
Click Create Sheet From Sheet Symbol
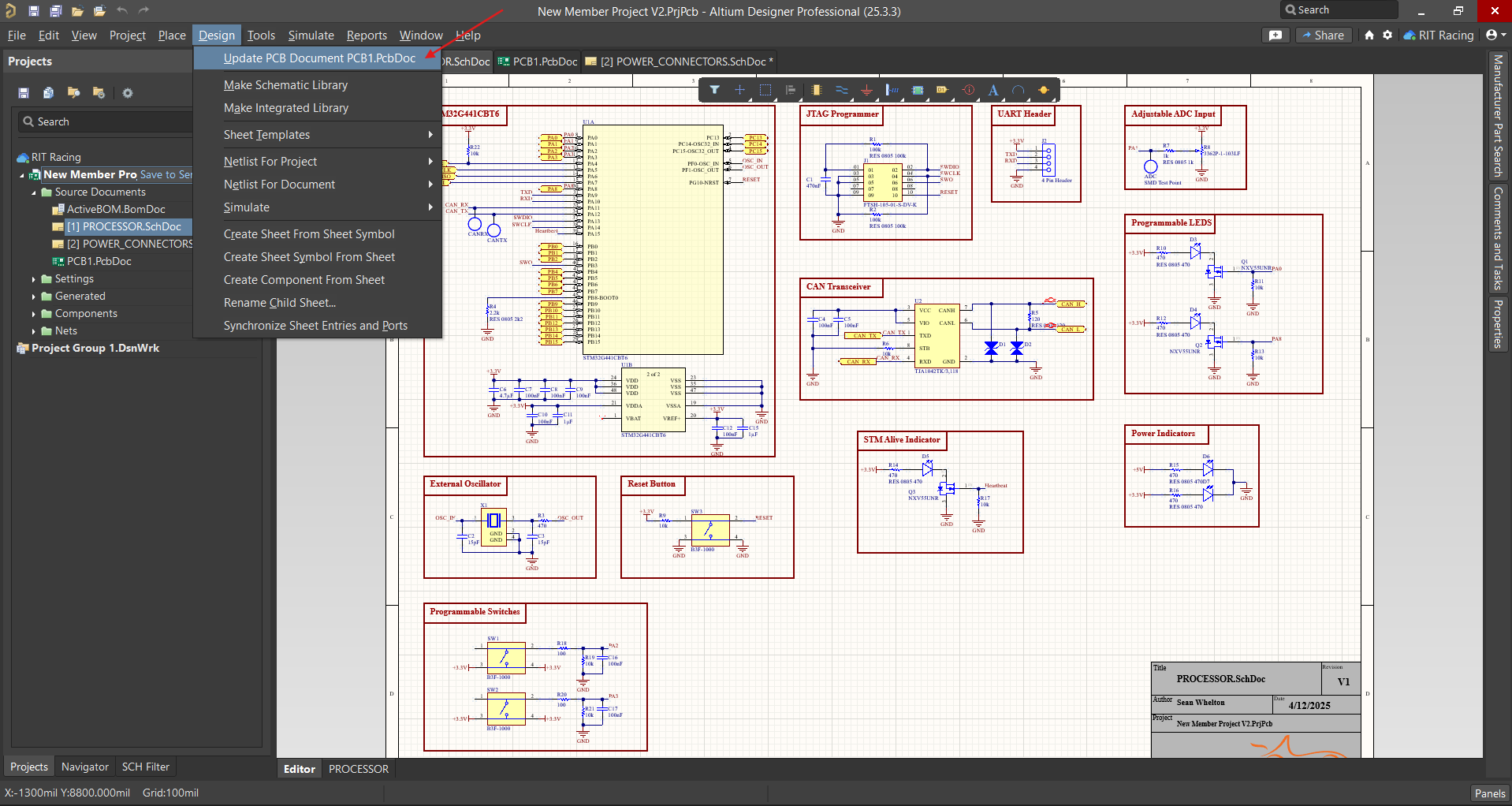click(318, 234)
